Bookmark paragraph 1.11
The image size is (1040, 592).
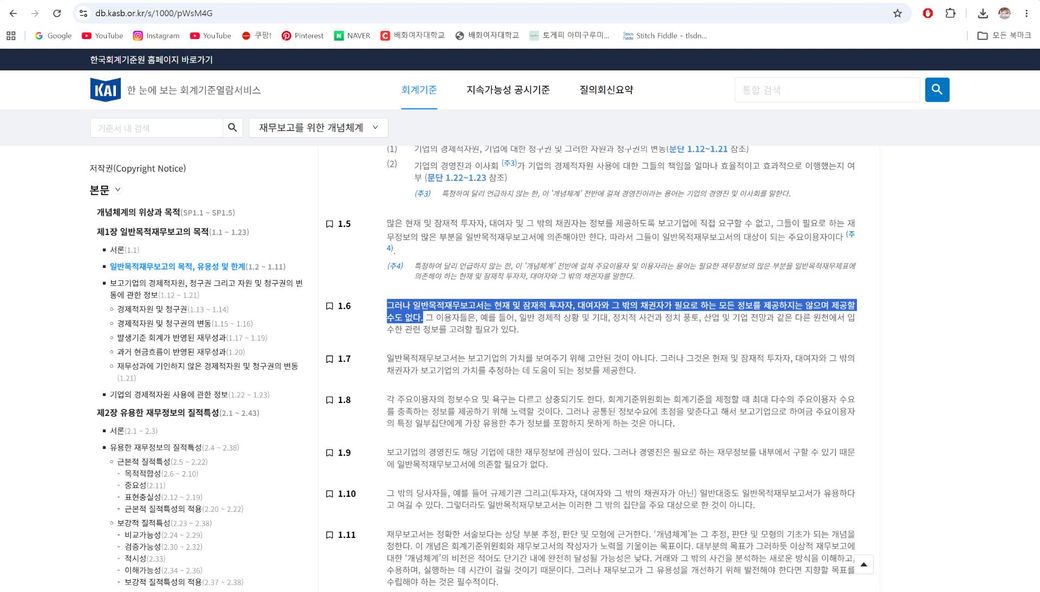pos(329,535)
